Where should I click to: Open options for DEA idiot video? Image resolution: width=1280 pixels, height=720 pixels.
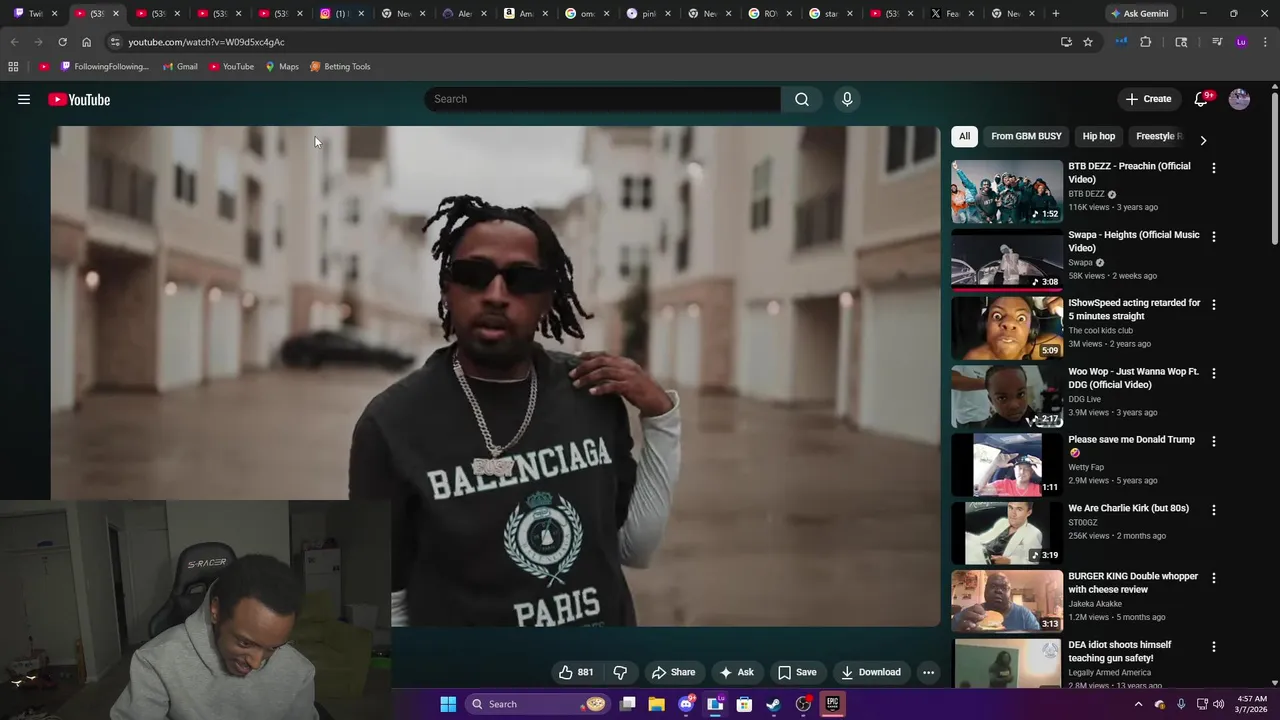click(x=1214, y=647)
